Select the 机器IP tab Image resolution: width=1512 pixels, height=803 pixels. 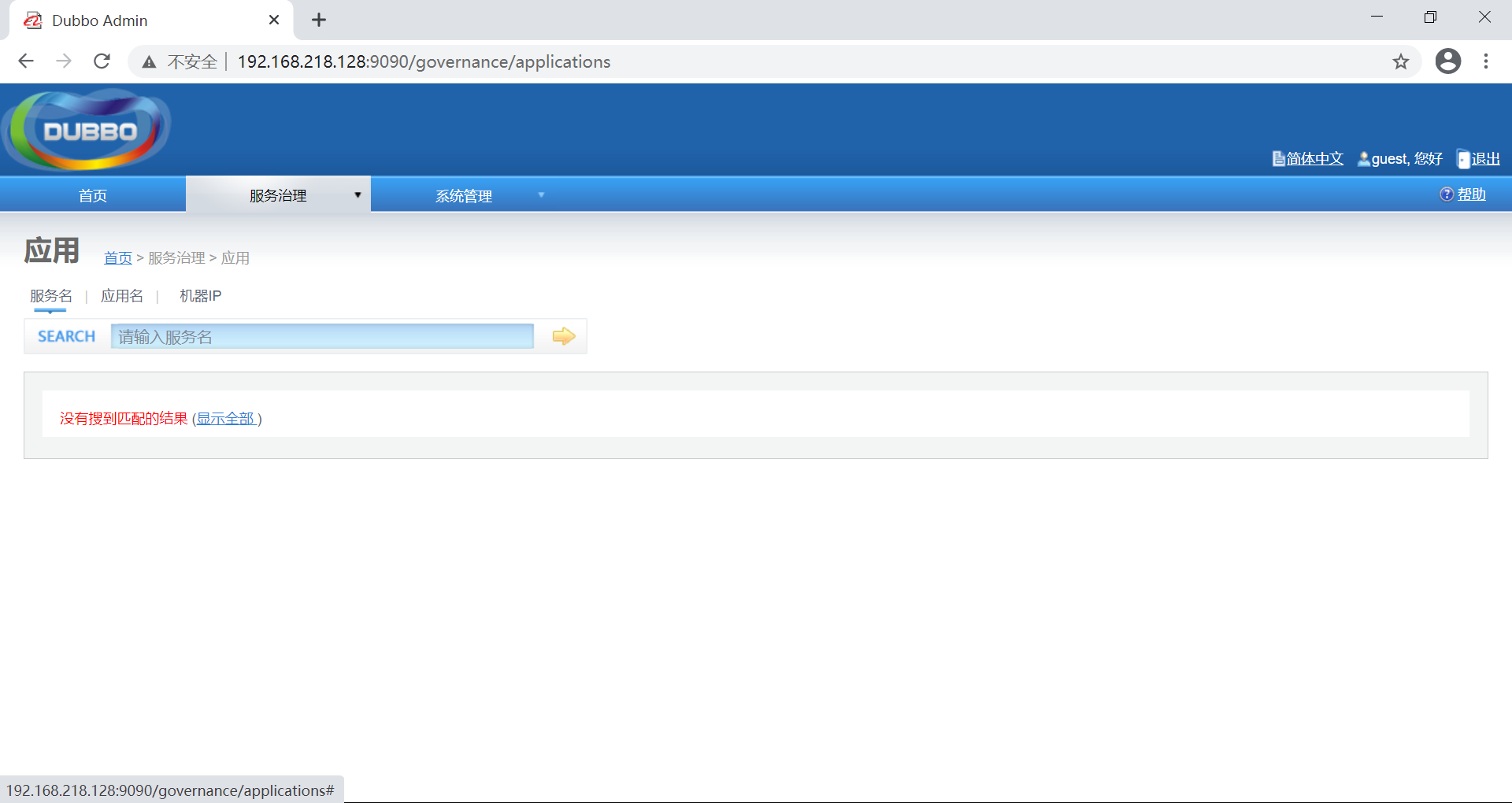199,296
